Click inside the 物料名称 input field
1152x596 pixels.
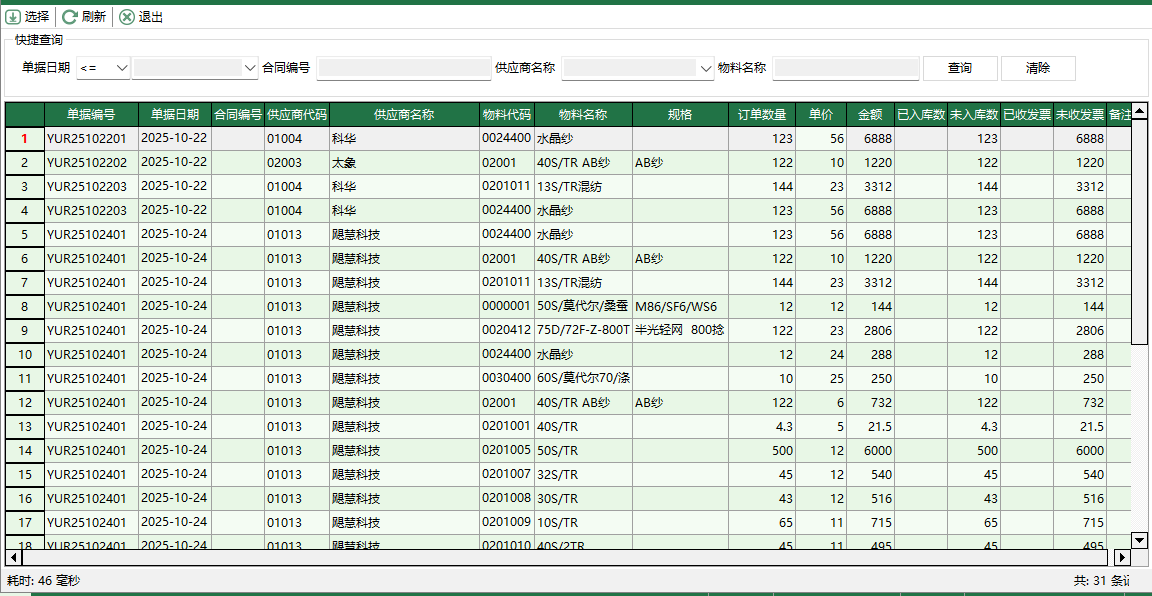pyautogui.click(x=846, y=68)
